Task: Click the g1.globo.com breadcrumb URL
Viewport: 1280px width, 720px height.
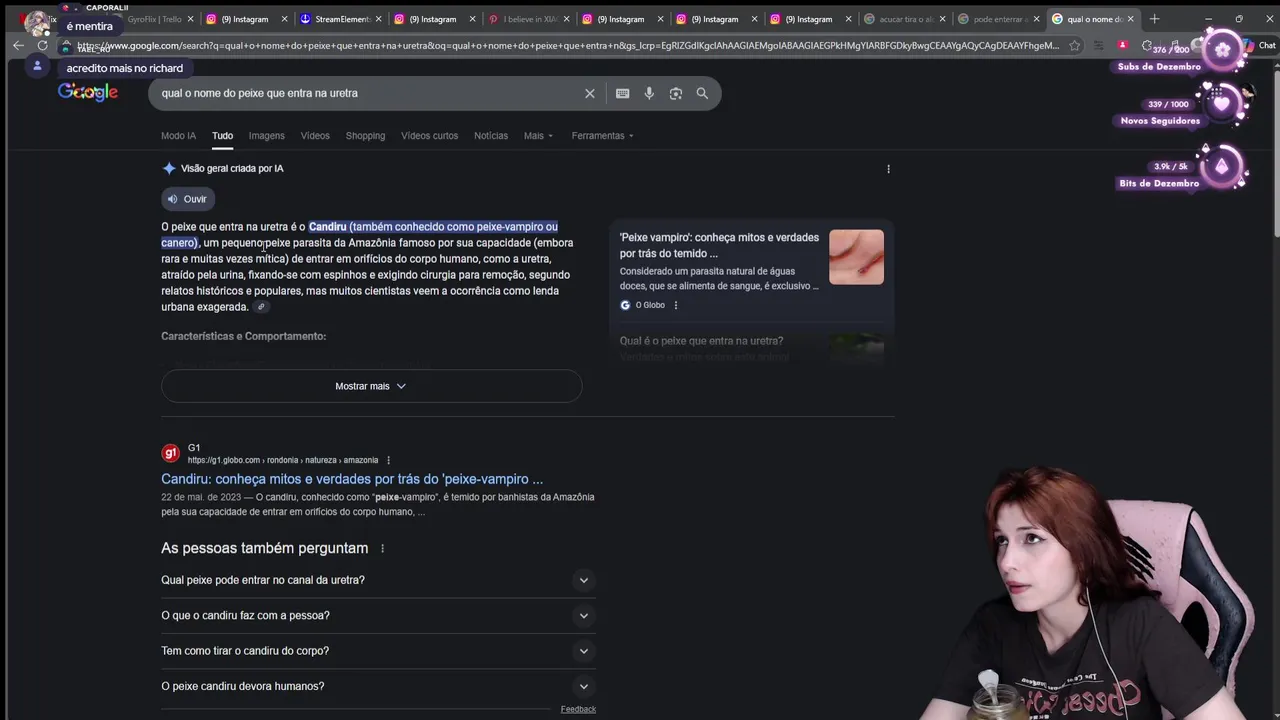Action: [283, 460]
